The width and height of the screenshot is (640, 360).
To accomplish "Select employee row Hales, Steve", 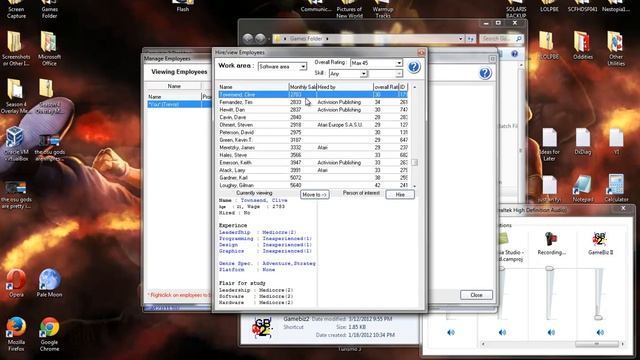I will 312,155.
